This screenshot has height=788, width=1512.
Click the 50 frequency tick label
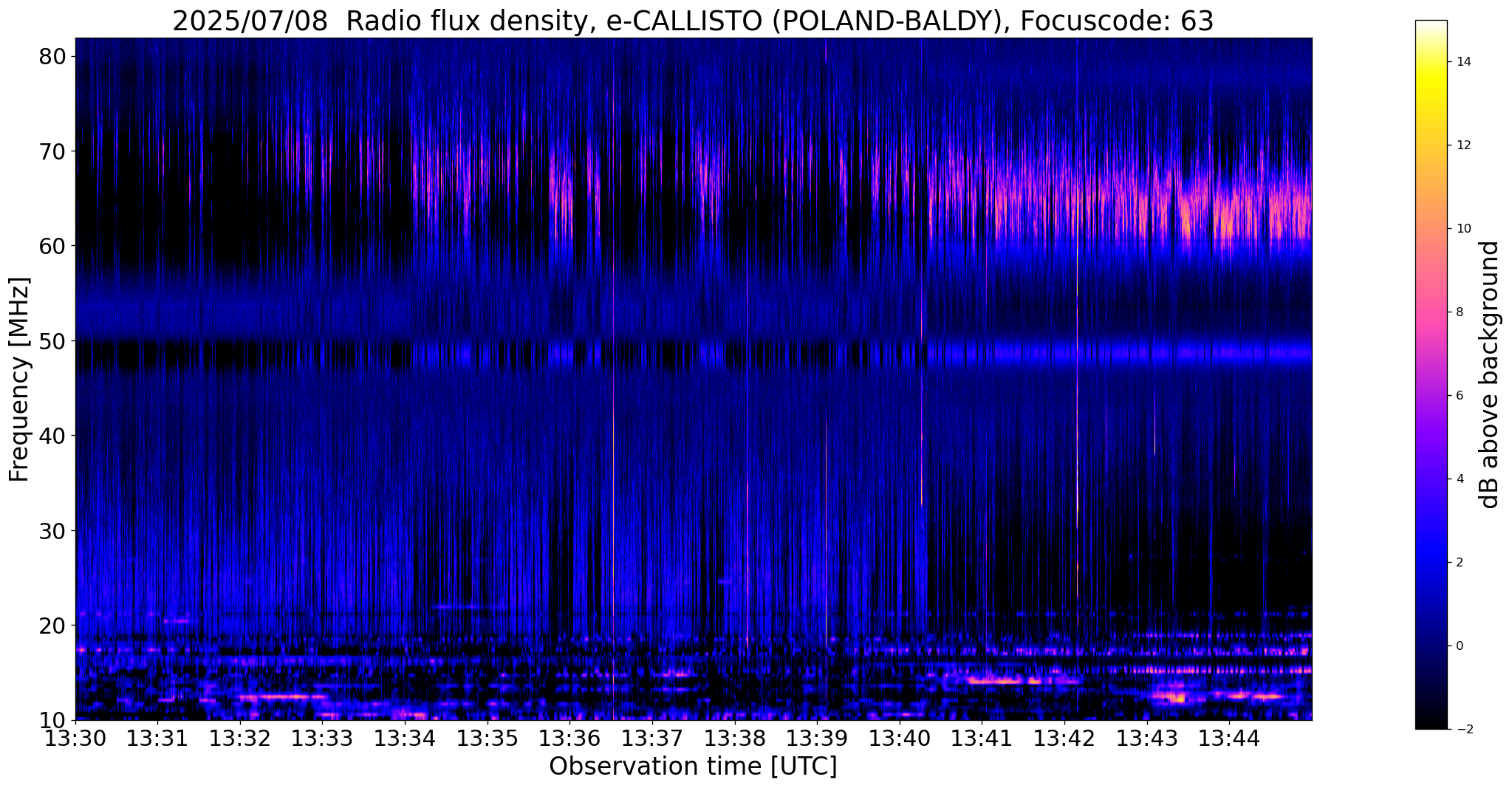click(x=52, y=341)
